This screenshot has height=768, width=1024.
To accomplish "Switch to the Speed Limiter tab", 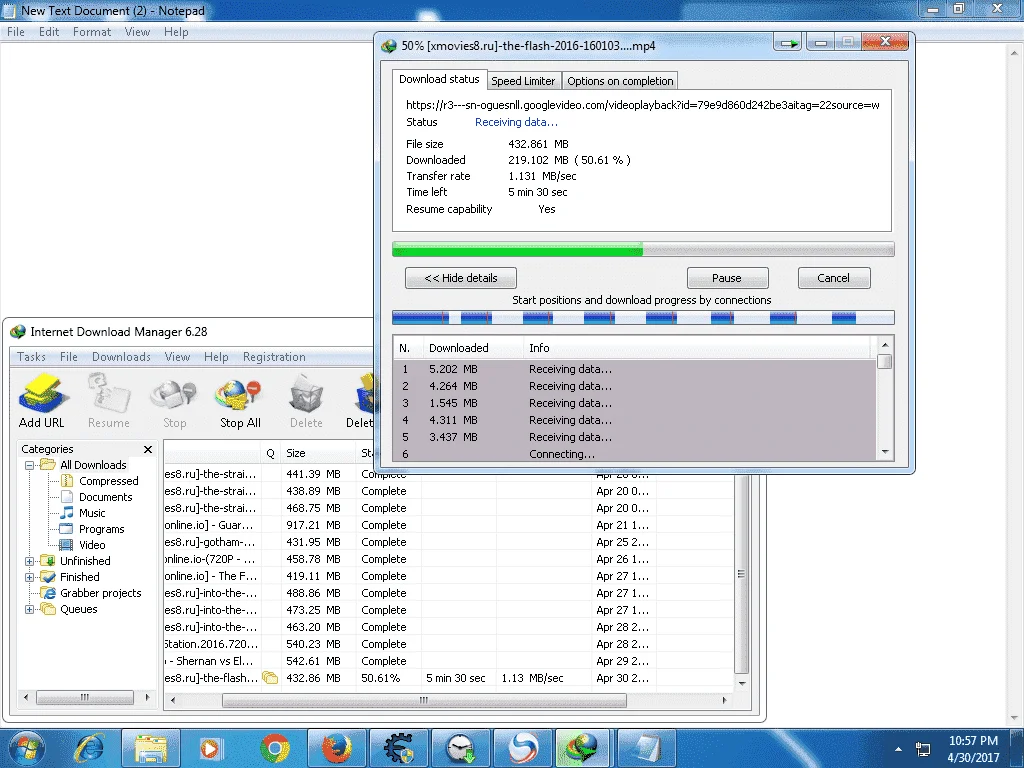I will [x=523, y=81].
